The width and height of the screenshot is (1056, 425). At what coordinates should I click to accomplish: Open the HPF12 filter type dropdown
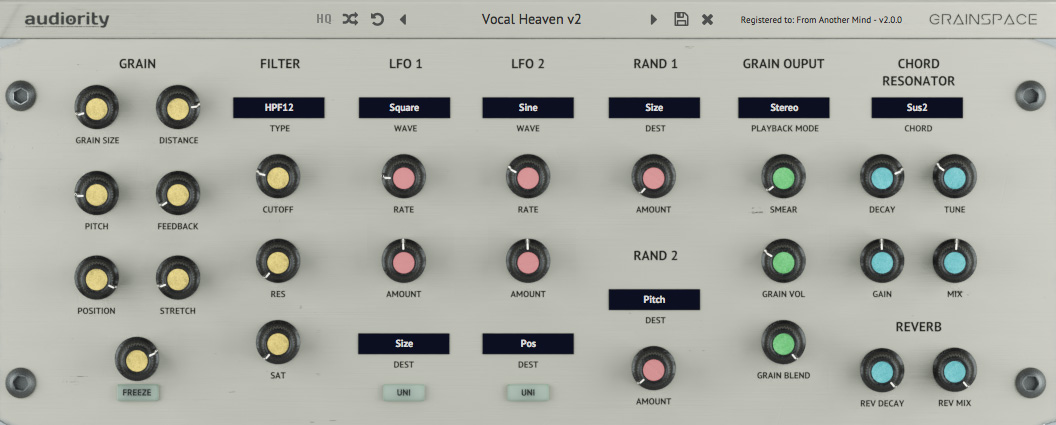pos(279,108)
